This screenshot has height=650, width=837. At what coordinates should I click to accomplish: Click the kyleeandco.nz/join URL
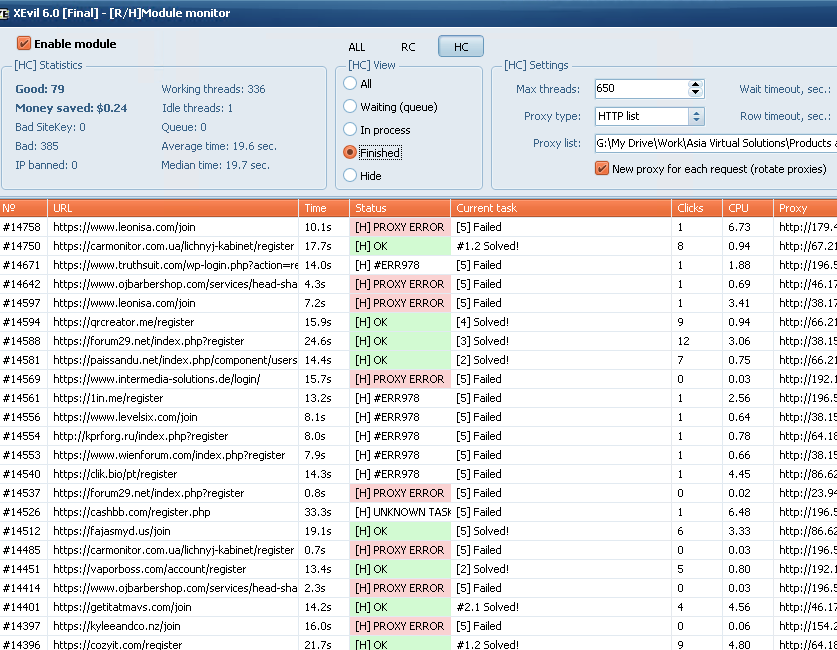116,627
